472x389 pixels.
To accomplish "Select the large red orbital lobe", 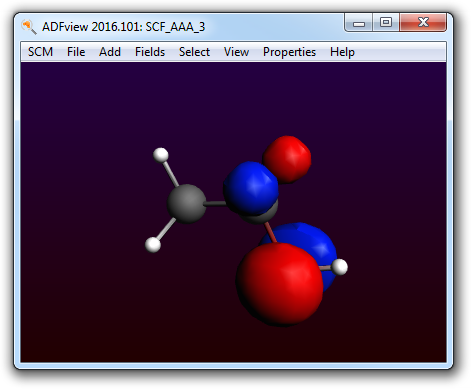I will pos(279,284).
